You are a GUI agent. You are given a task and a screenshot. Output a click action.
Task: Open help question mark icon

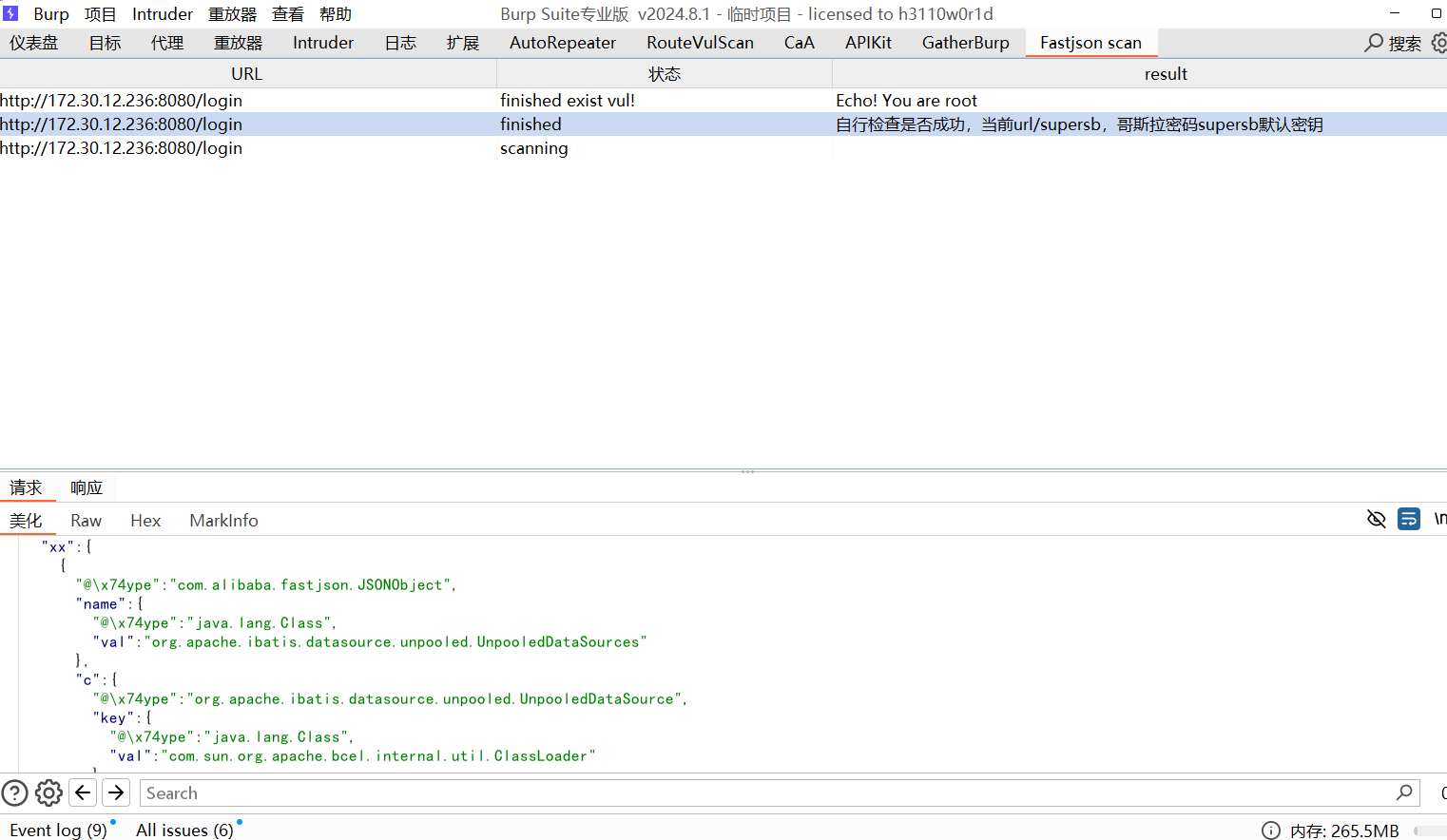click(x=14, y=792)
